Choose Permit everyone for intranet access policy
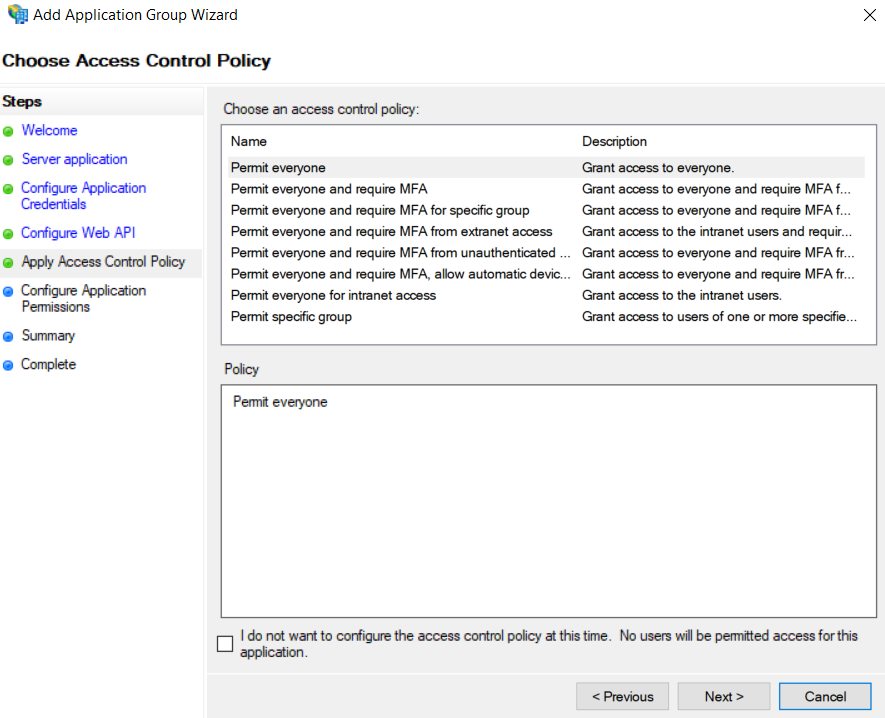This screenshot has height=718, width=885. pos(546,295)
